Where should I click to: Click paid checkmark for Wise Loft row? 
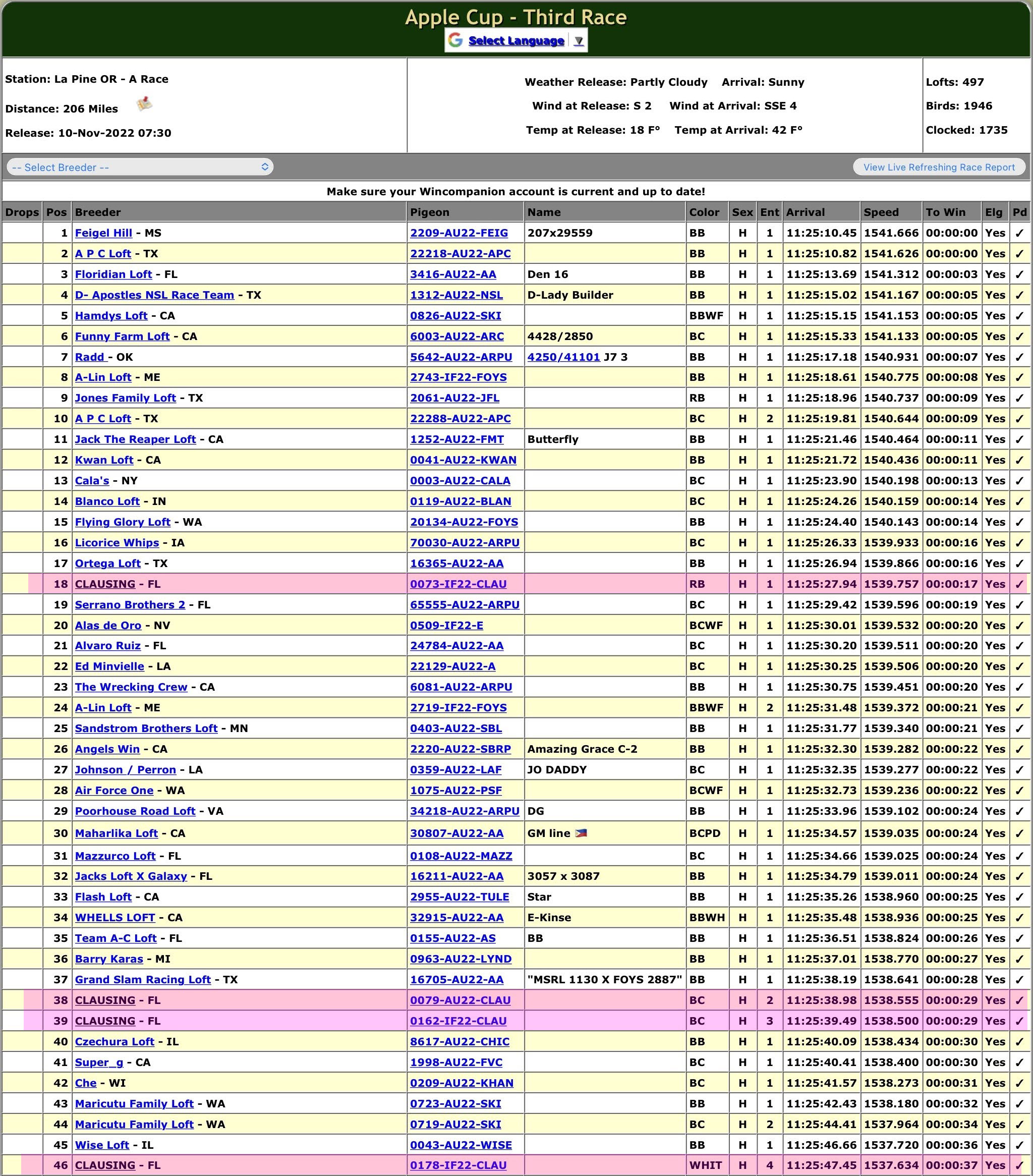pyautogui.click(x=1019, y=1145)
